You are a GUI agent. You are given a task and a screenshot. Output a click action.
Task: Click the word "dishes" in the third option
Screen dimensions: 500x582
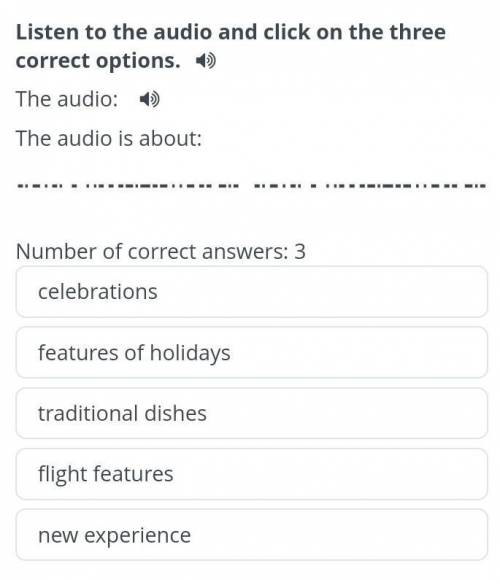coord(175,413)
